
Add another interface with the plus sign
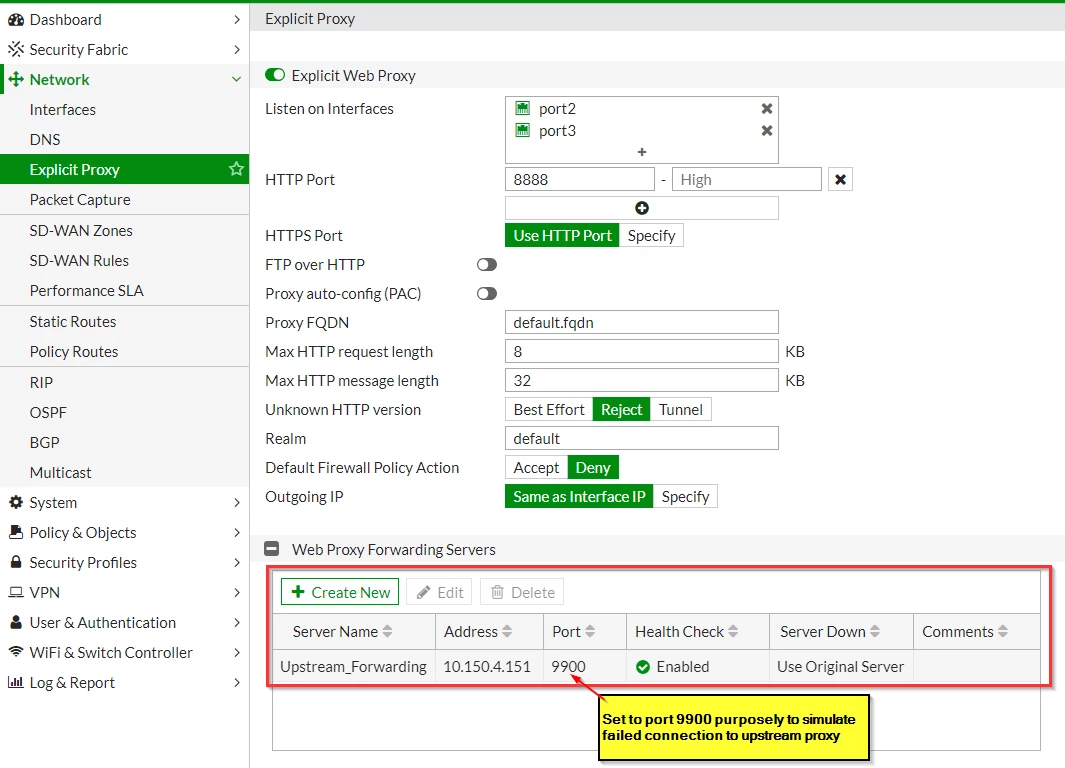(x=642, y=152)
